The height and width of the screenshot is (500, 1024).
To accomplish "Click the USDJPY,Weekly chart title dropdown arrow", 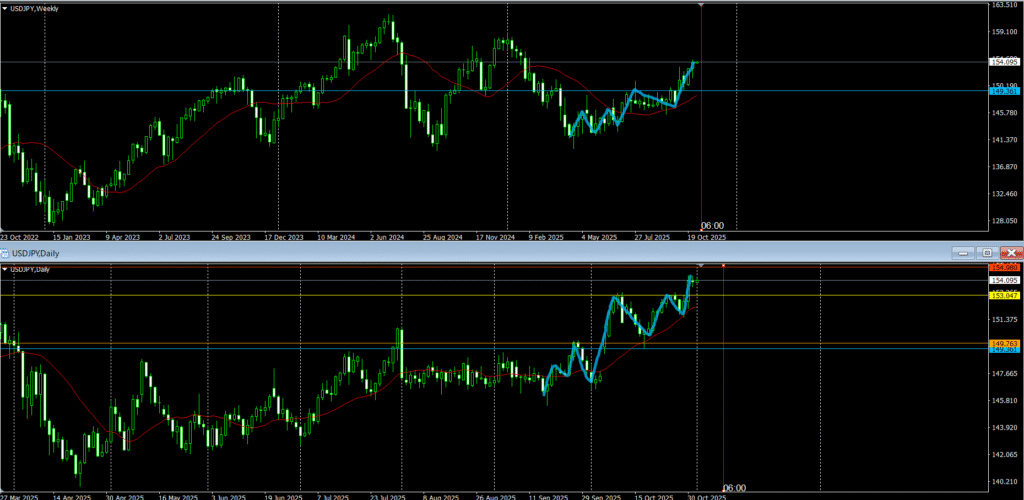I will click(7, 8).
